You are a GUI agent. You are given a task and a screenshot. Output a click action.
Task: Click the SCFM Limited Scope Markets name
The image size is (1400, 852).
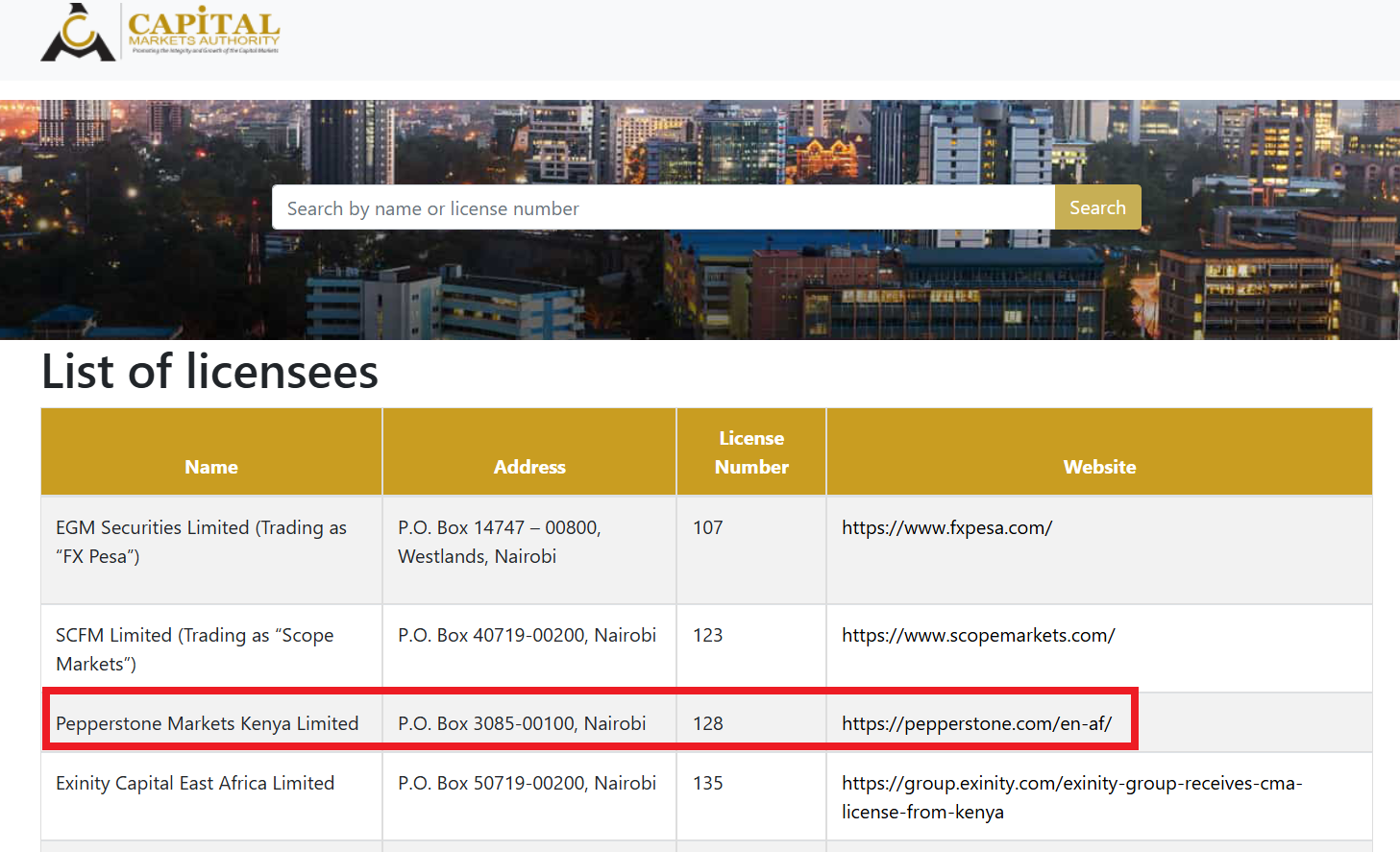tap(194, 649)
